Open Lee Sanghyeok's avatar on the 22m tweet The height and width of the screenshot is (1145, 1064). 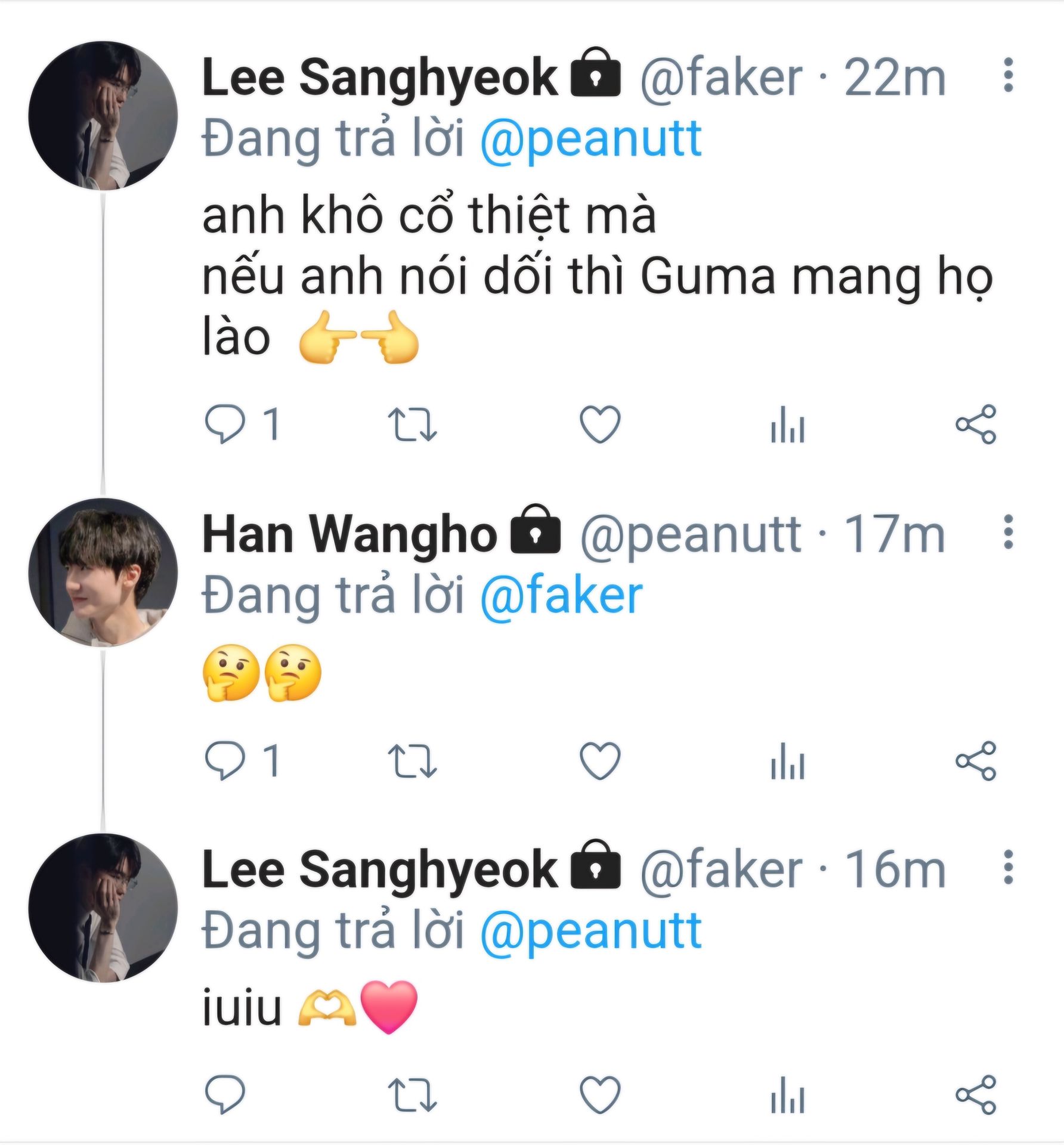pos(103,116)
